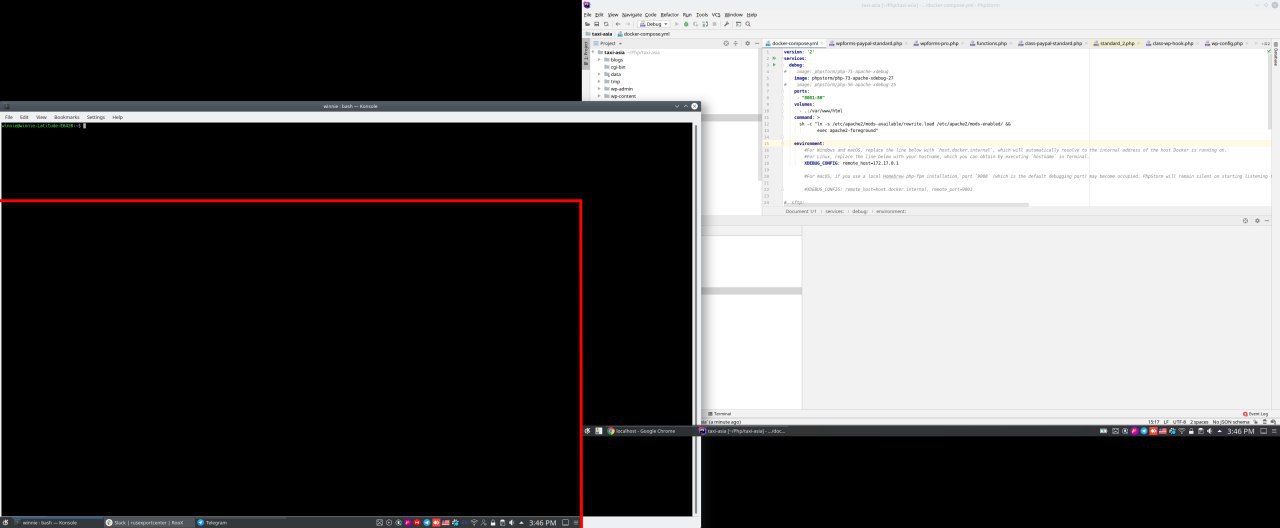Open the Navigate menu in PhpStorm

(632, 15)
